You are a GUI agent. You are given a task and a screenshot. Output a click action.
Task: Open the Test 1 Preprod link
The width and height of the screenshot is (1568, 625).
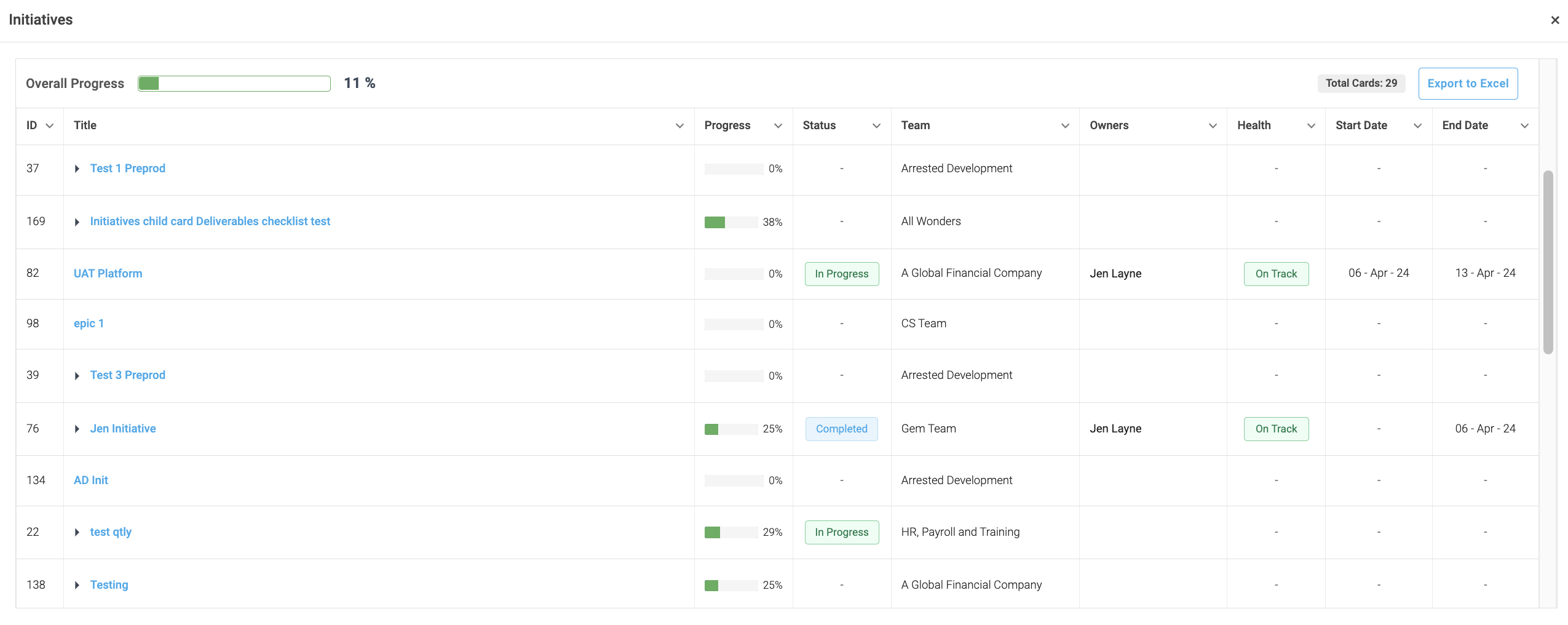pyautogui.click(x=128, y=169)
